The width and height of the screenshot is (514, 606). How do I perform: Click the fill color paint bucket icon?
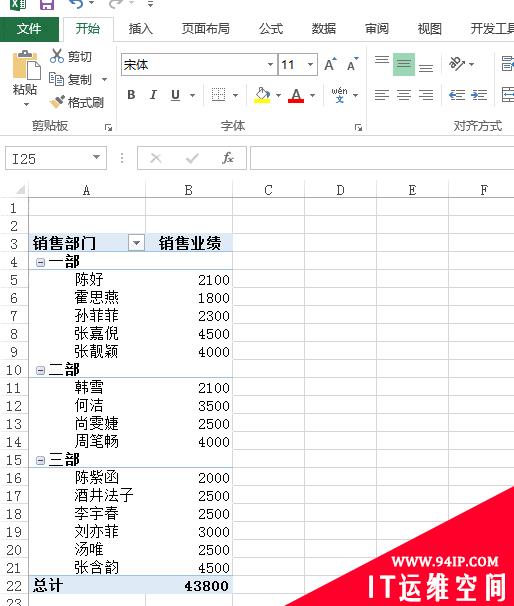tap(262, 95)
